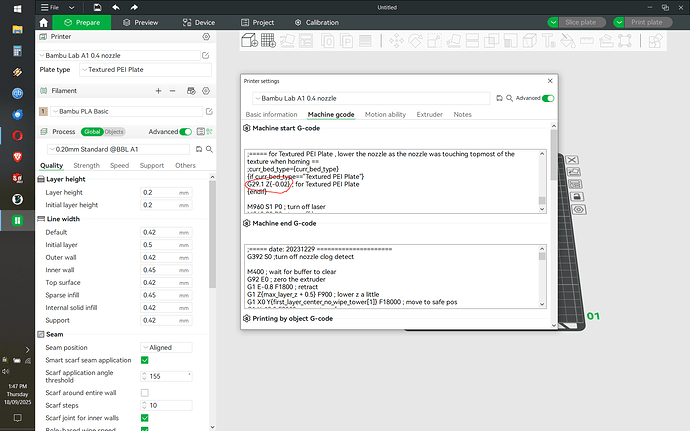Click the Add model cube icon
Screen dimensions: 690x431
point(250,41)
